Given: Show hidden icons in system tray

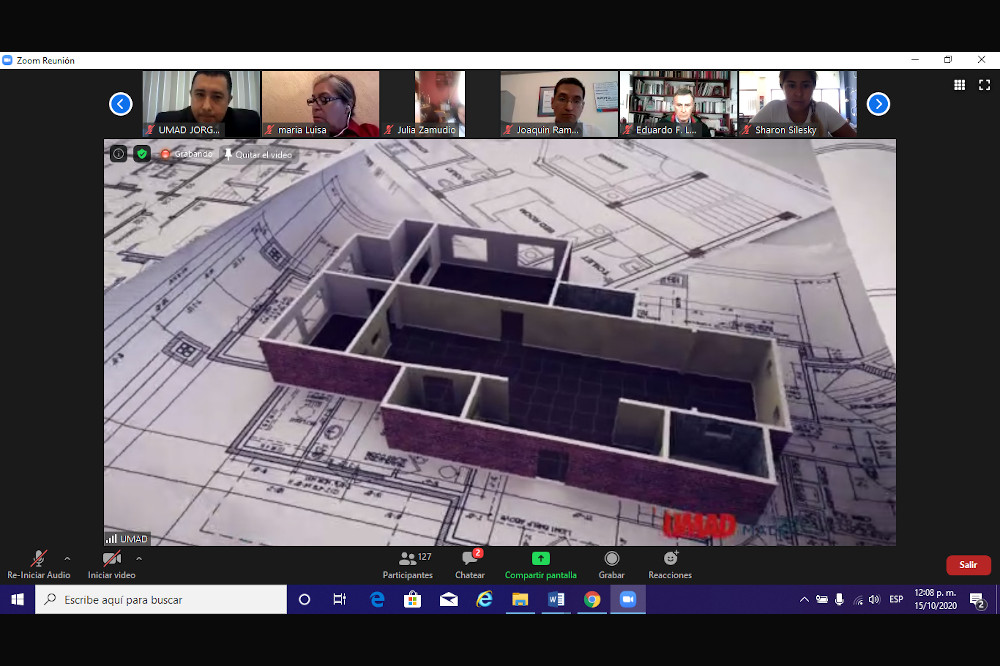Looking at the screenshot, I should [x=804, y=600].
